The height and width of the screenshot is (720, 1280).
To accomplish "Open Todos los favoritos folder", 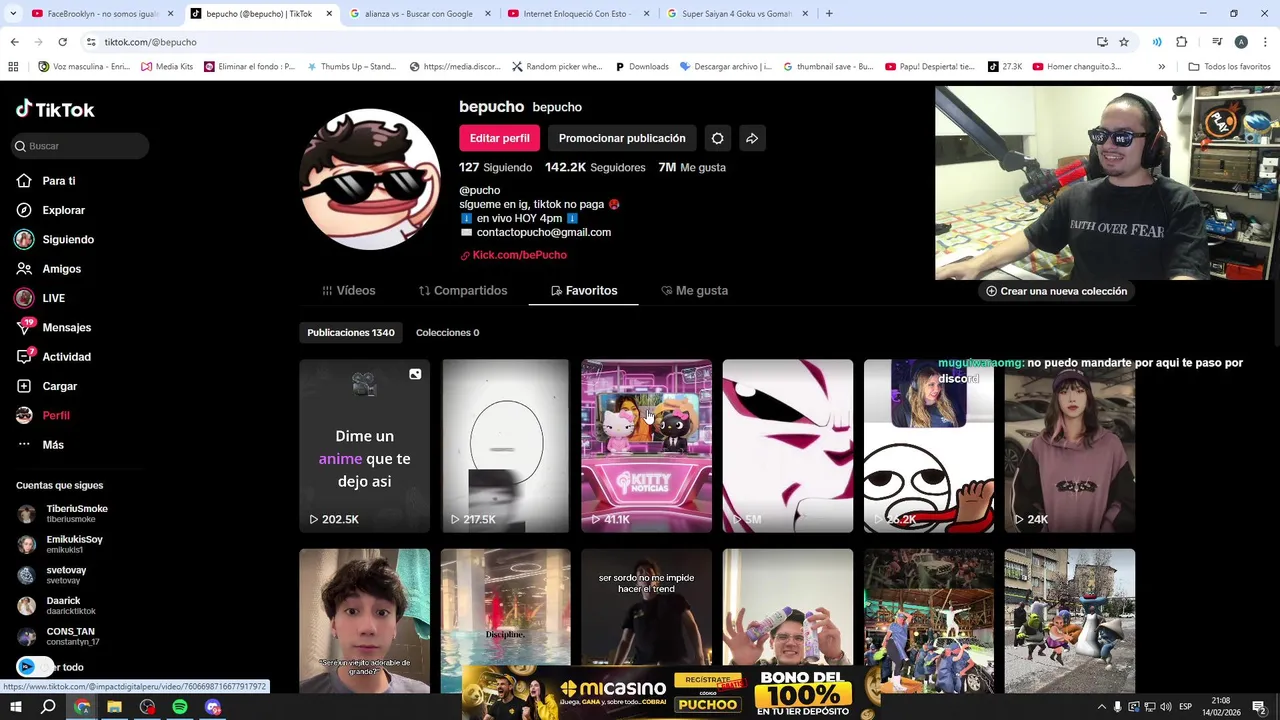I will pyautogui.click(x=1229, y=67).
